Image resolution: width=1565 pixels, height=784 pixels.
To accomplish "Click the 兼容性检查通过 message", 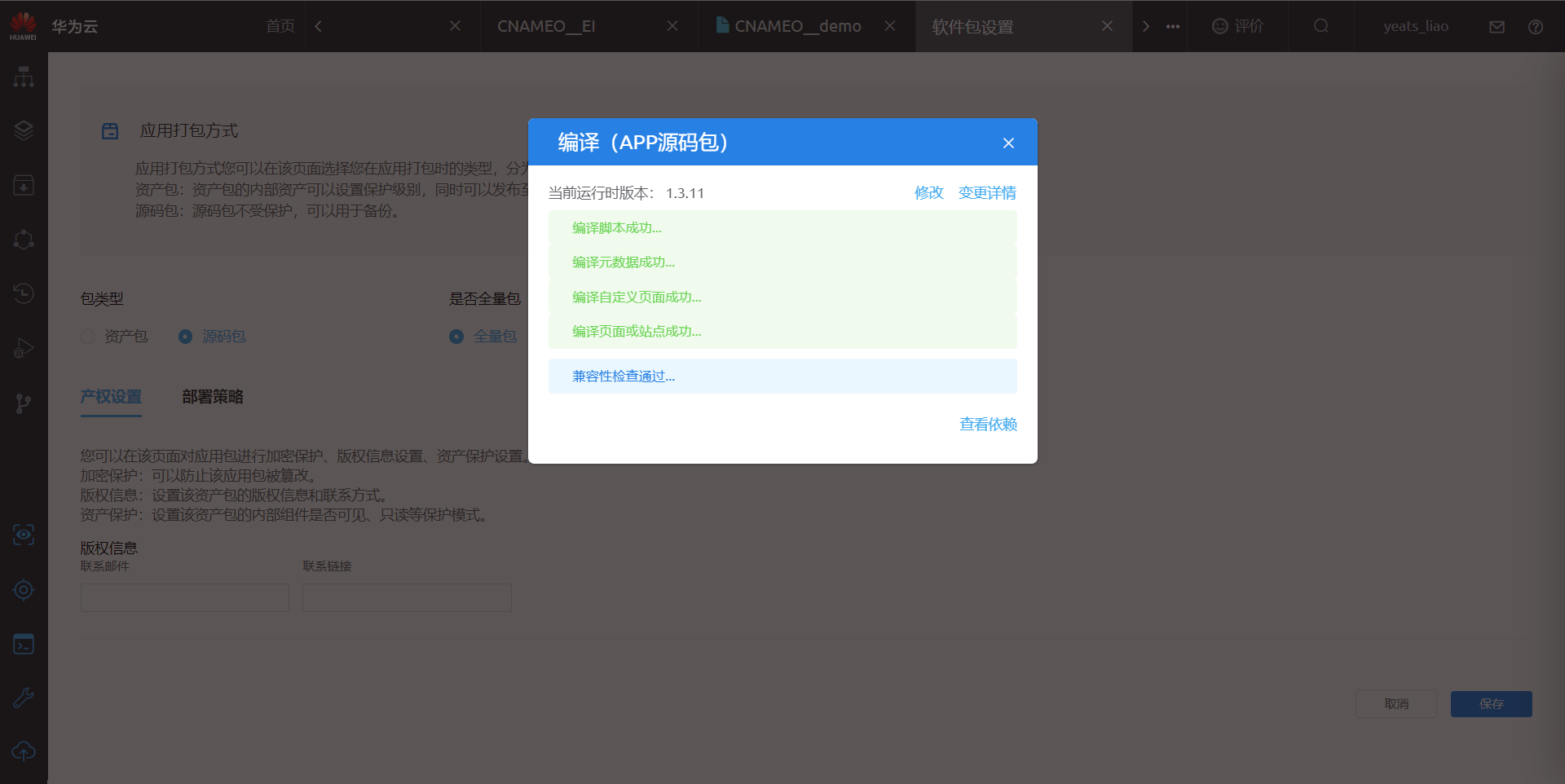I will 782,377.
